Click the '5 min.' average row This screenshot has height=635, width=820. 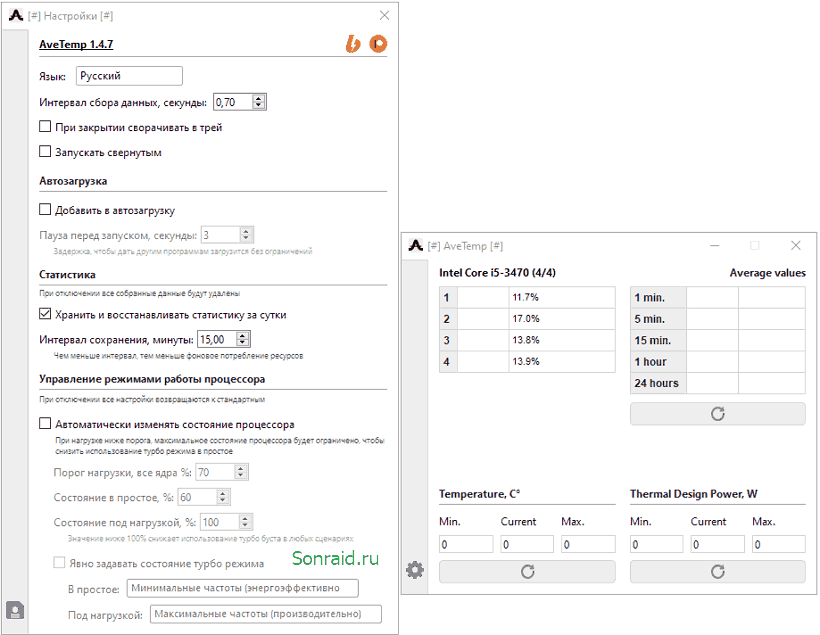tap(718, 319)
